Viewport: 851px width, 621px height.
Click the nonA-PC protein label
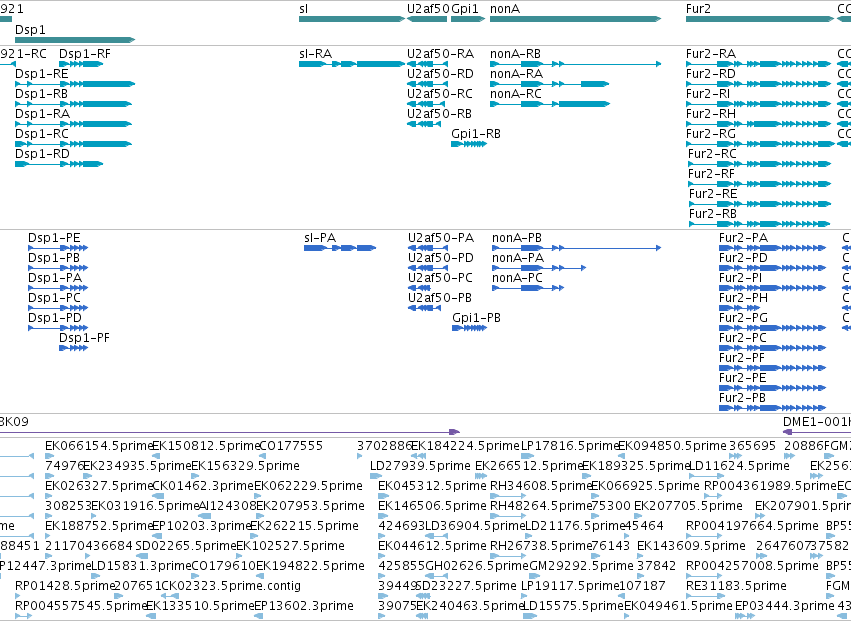tap(517, 278)
